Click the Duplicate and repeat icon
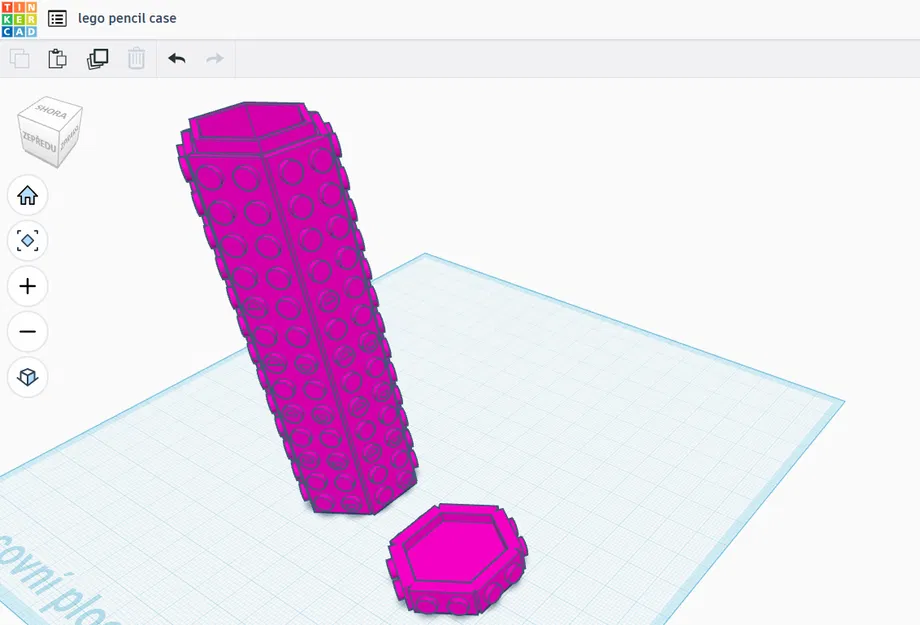Viewport: 920px width, 625px height. 97,59
